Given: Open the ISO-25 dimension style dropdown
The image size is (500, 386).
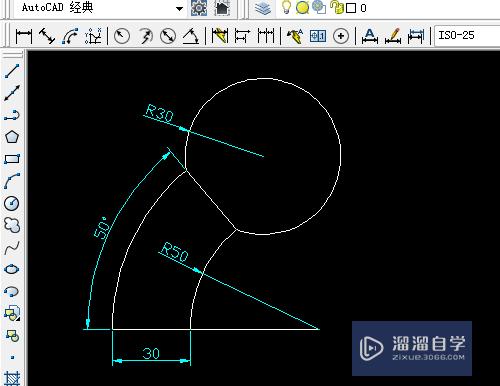Looking at the screenshot, I should click(x=467, y=35).
